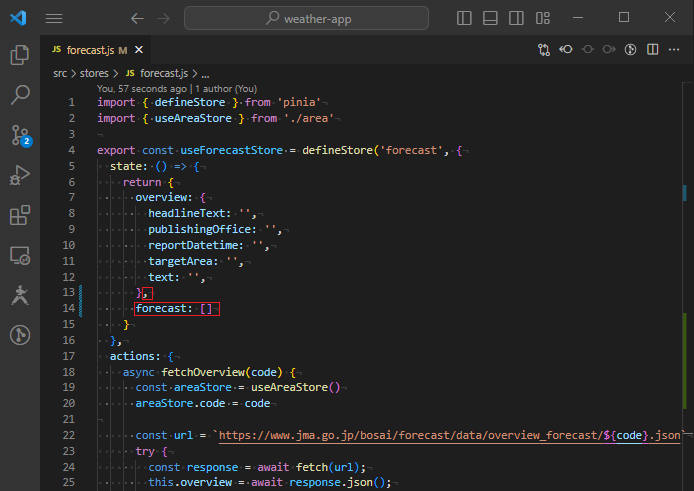Click the disabled commit circle icon in editor toolbar

587,50
